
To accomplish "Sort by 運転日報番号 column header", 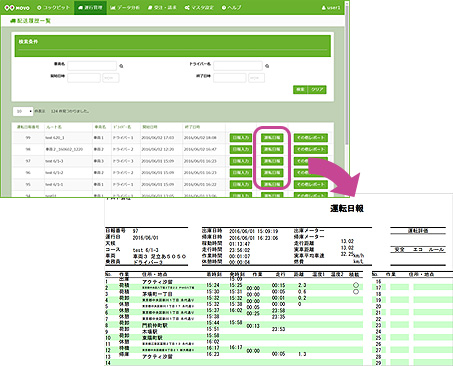I will click(x=28, y=127).
